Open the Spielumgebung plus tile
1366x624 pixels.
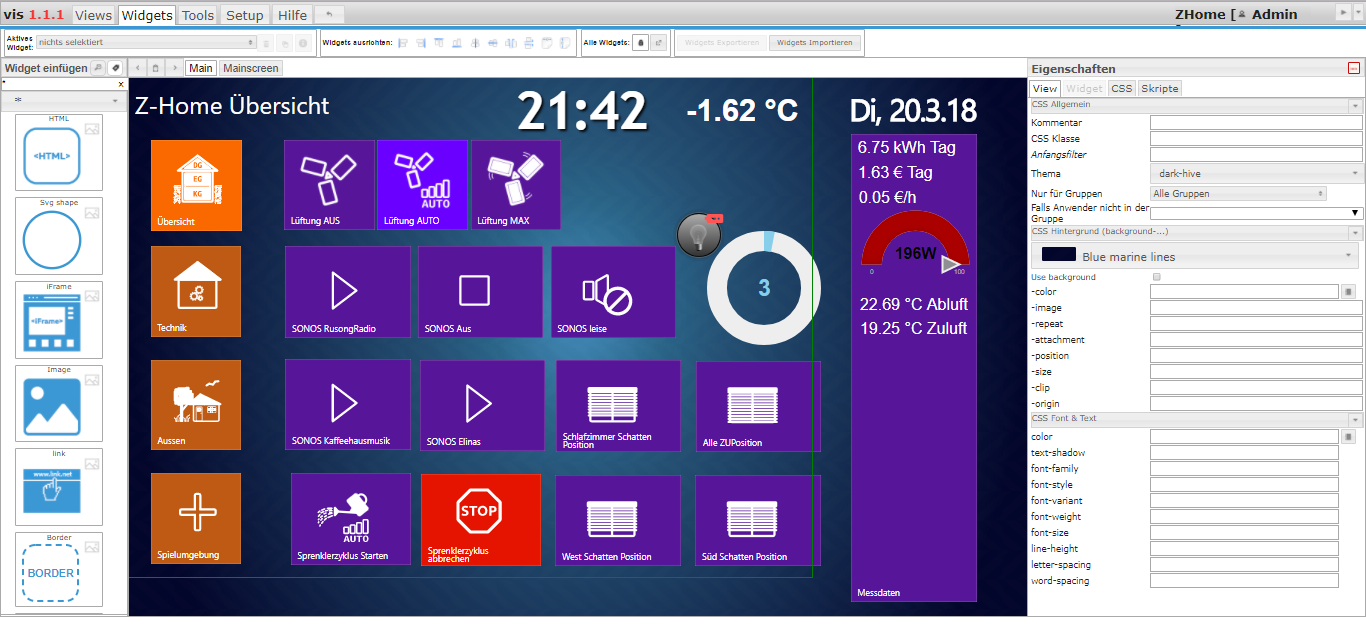click(x=196, y=518)
